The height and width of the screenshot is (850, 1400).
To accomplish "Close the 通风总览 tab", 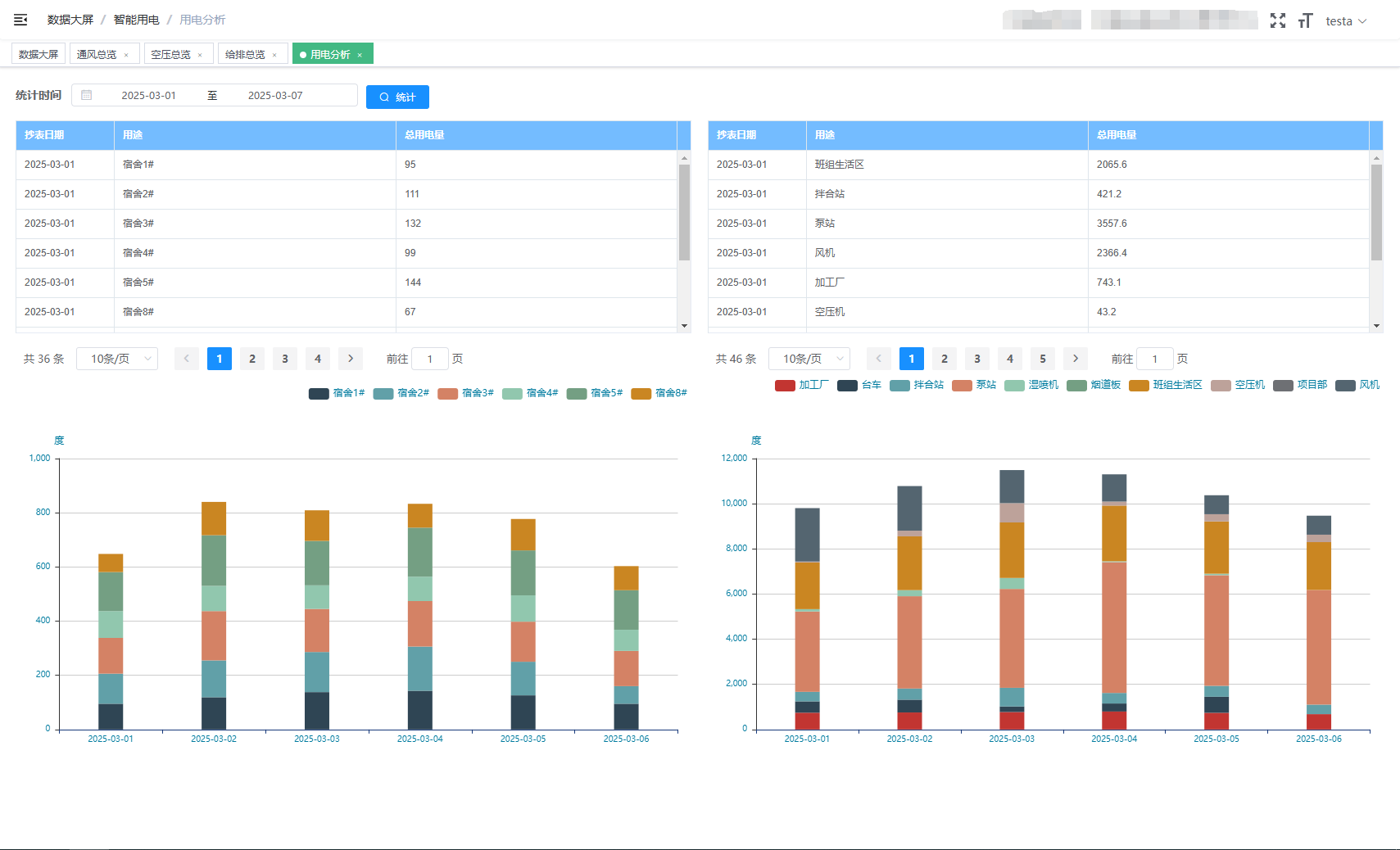I will 126,55.
